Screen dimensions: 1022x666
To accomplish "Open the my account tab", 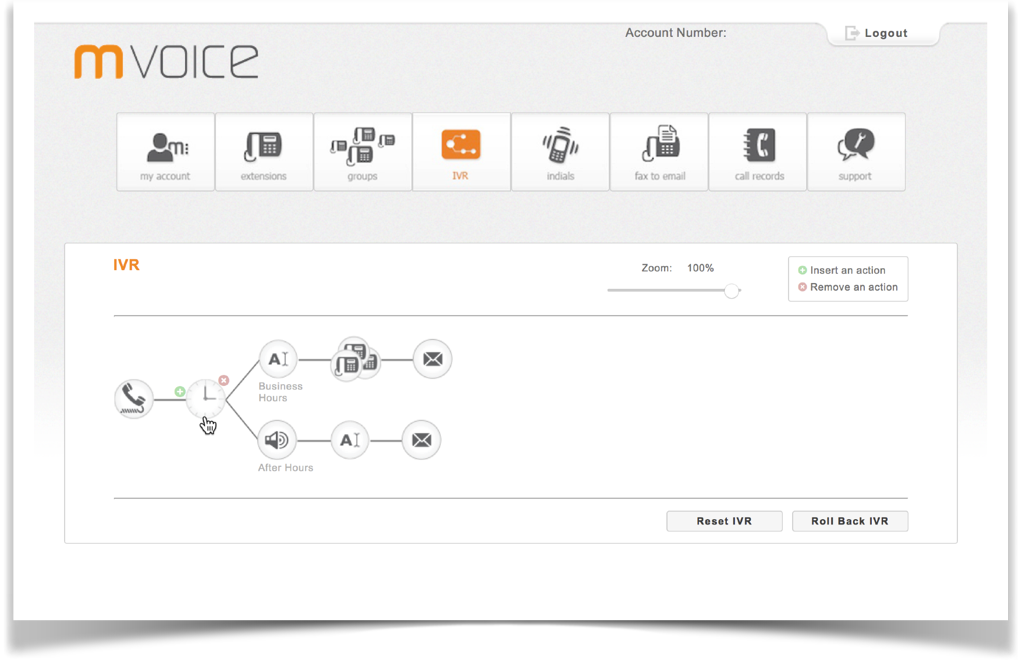I will pyautogui.click(x=166, y=152).
